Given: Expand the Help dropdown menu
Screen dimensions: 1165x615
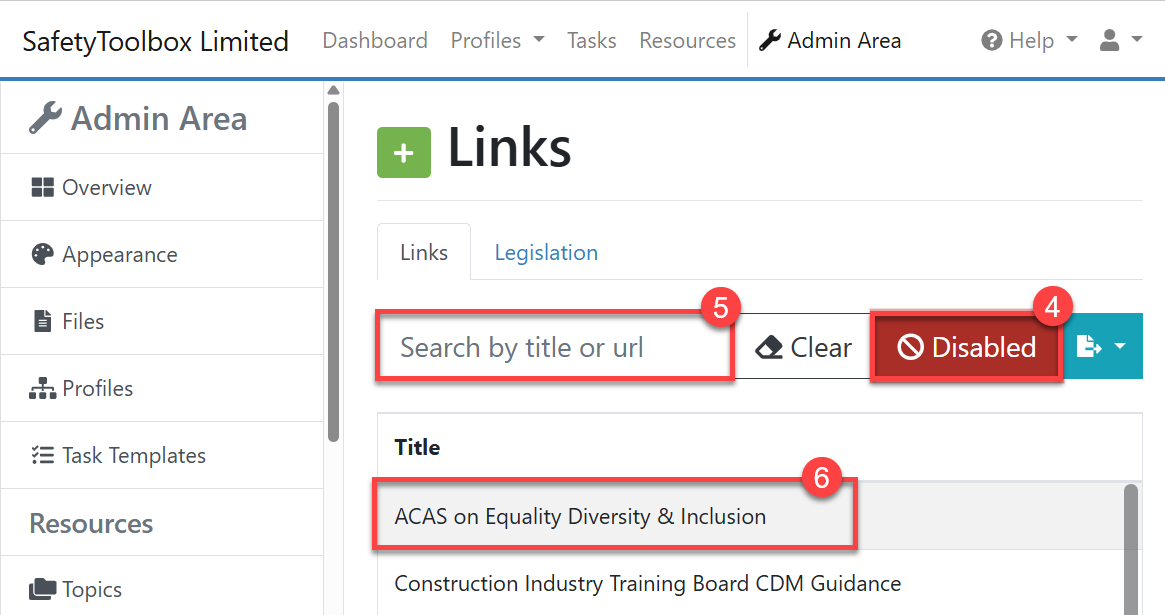Looking at the screenshot, I should pos(1030,41).
